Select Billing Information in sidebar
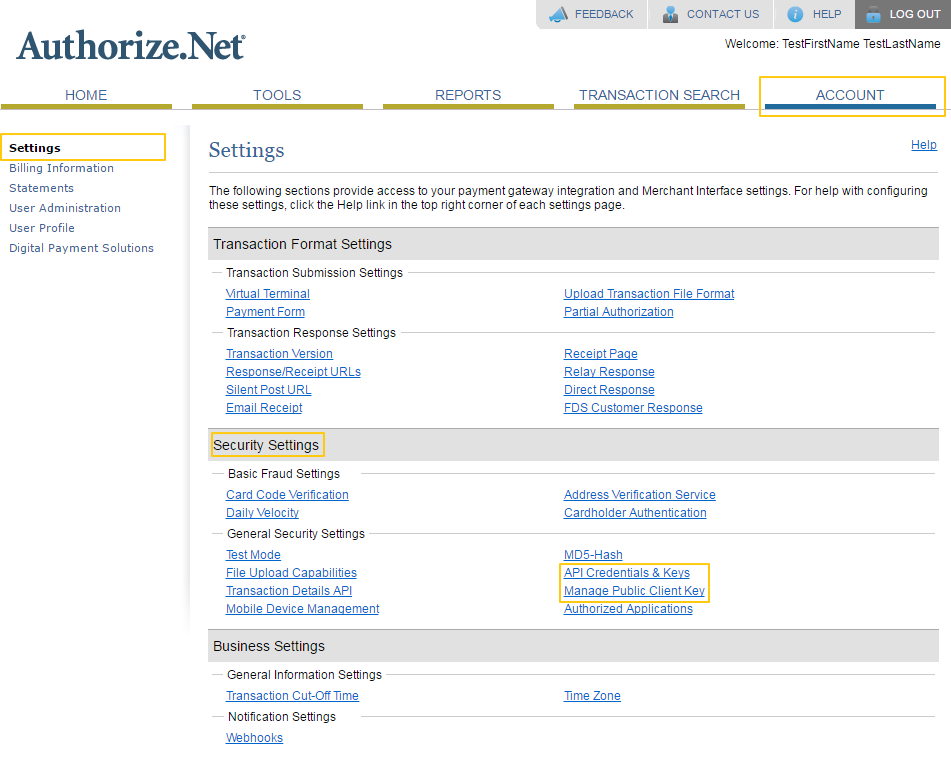Screen dimensions: 951x769 pyautogui.click(x=61, y=168)
